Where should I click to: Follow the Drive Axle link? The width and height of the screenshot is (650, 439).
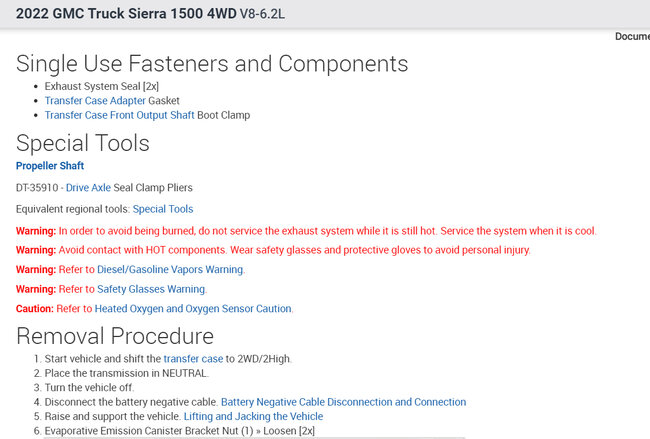88,187
